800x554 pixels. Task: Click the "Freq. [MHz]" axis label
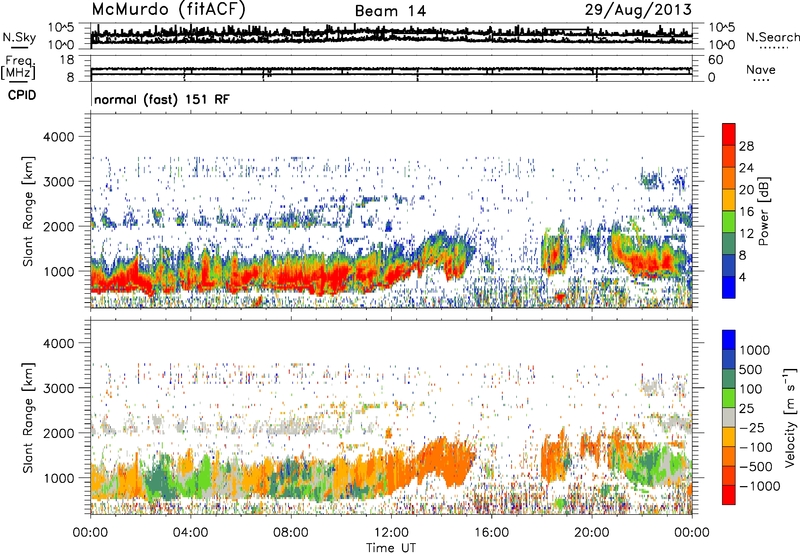[x=18, y=68]
